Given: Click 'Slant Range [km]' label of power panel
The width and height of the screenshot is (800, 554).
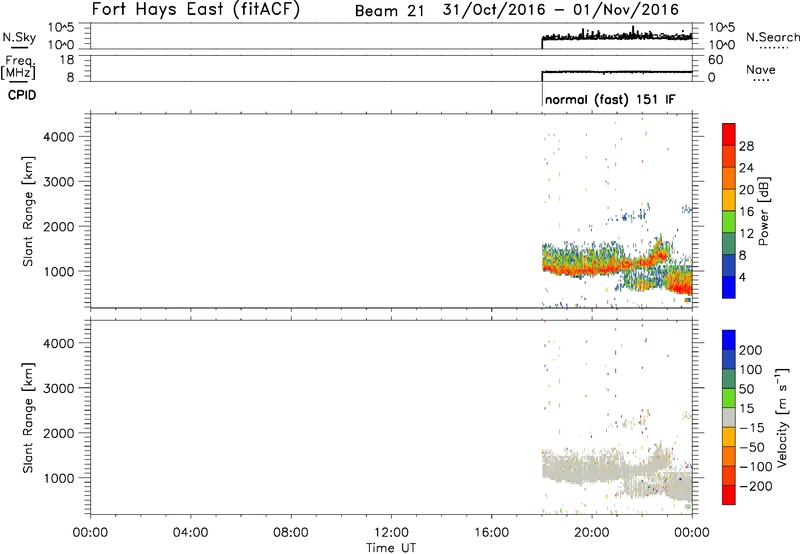Looking at the screenshot, I should [x=28, y=211].
